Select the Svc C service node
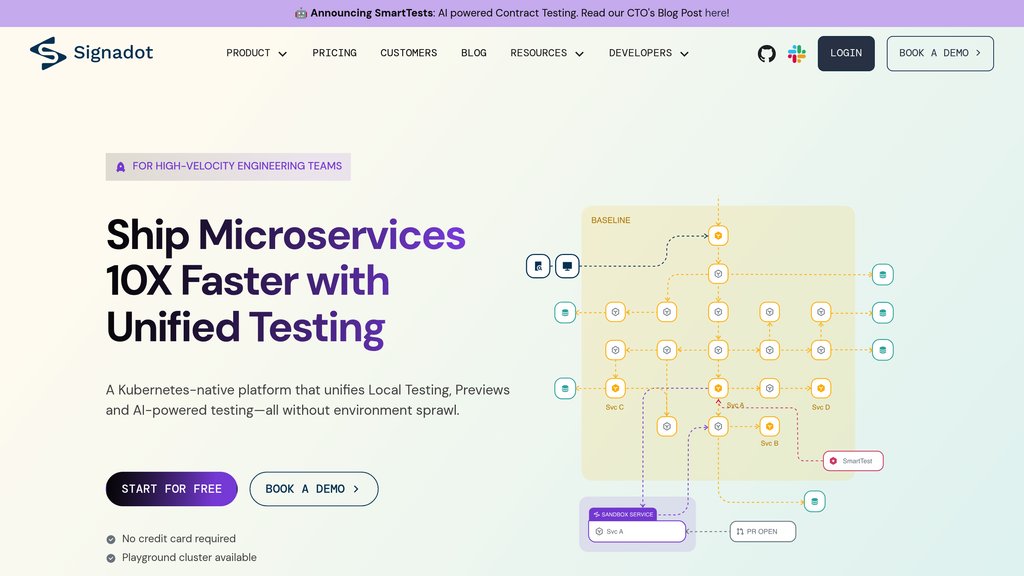The height and width of the screenshot is (576, 1024). pos(615,388)
